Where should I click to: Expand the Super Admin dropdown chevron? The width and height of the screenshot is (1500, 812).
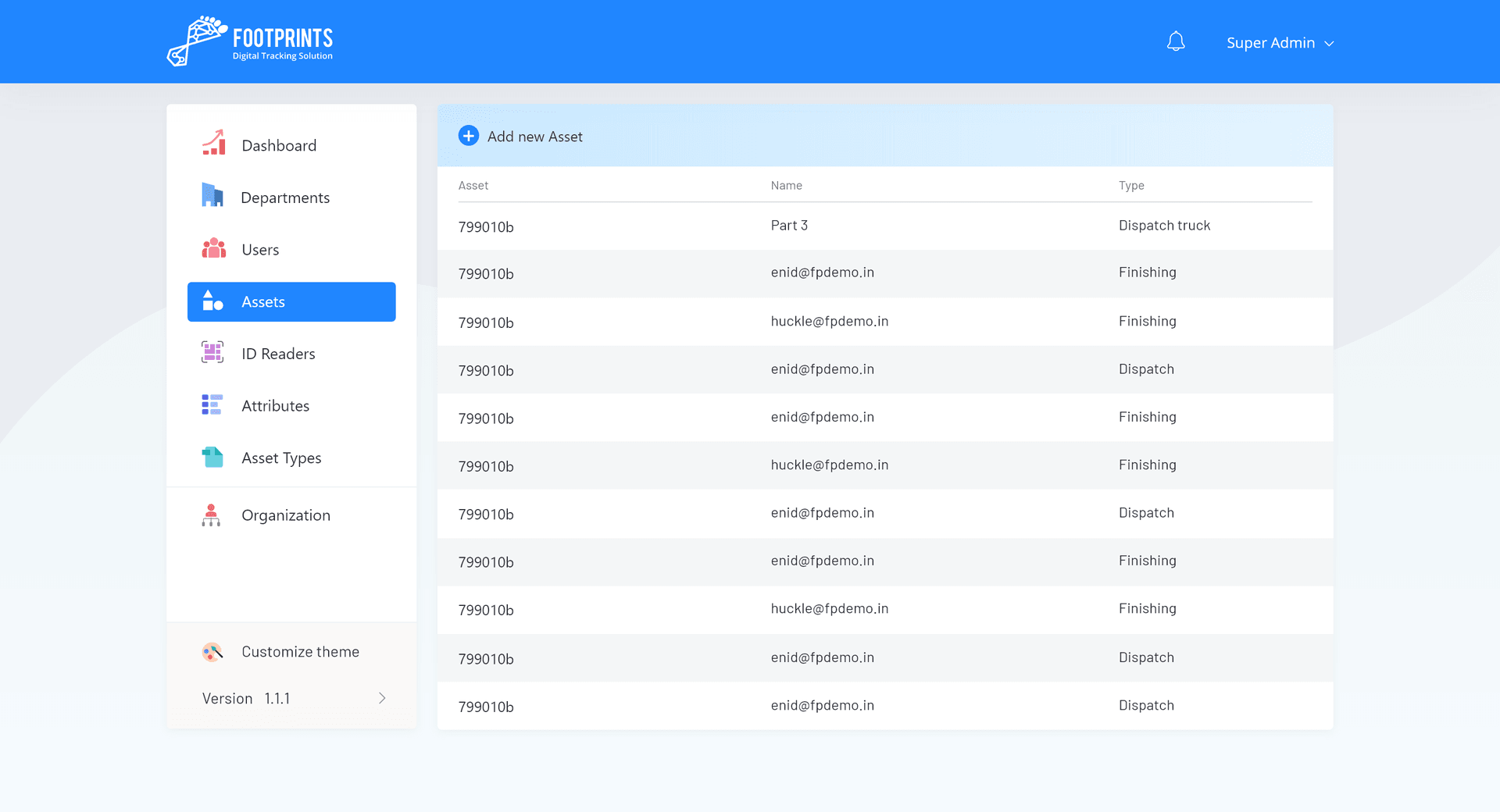[x=1329, y=44]
